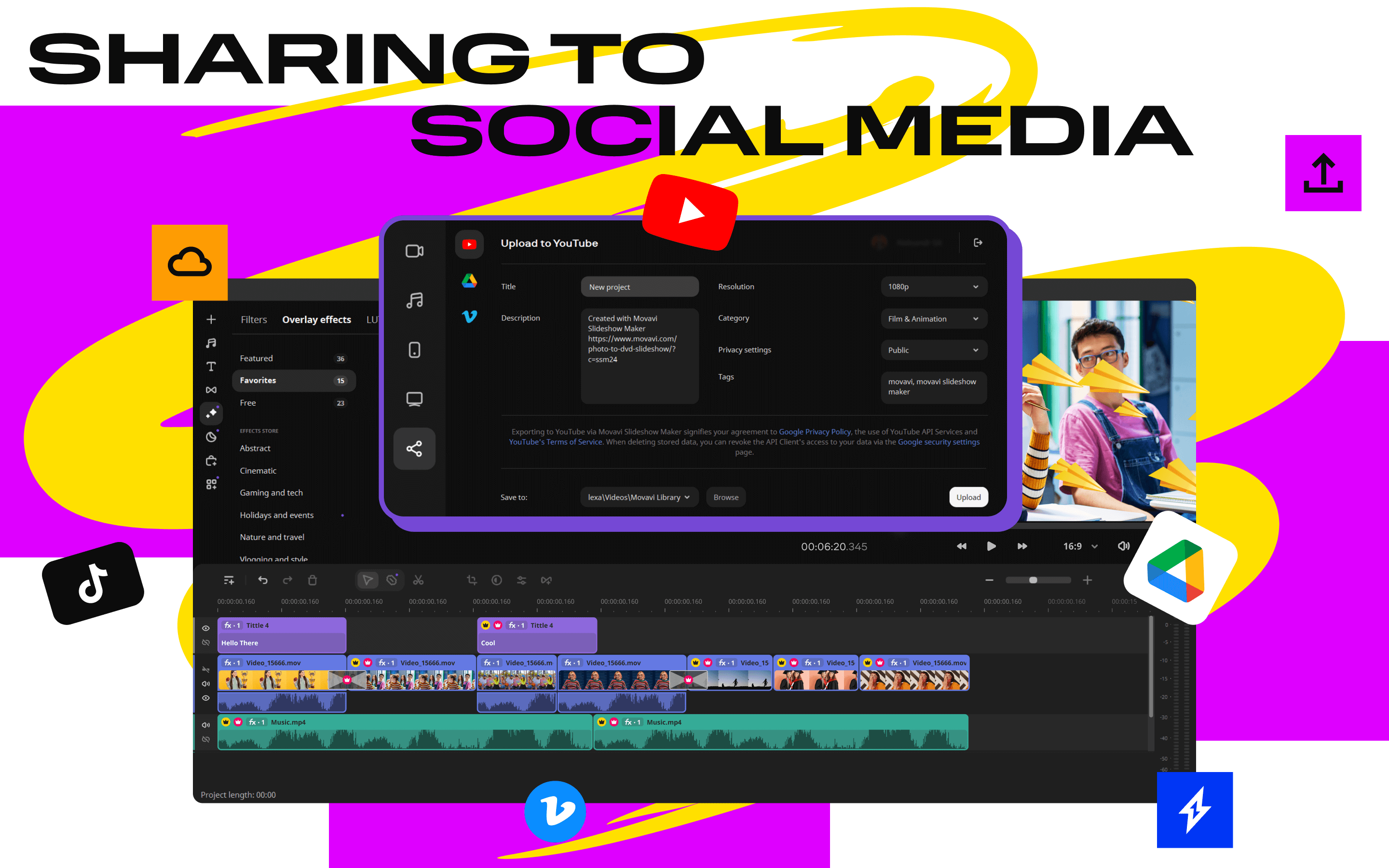
Task: Undo the last action
Action: [263, 581]
